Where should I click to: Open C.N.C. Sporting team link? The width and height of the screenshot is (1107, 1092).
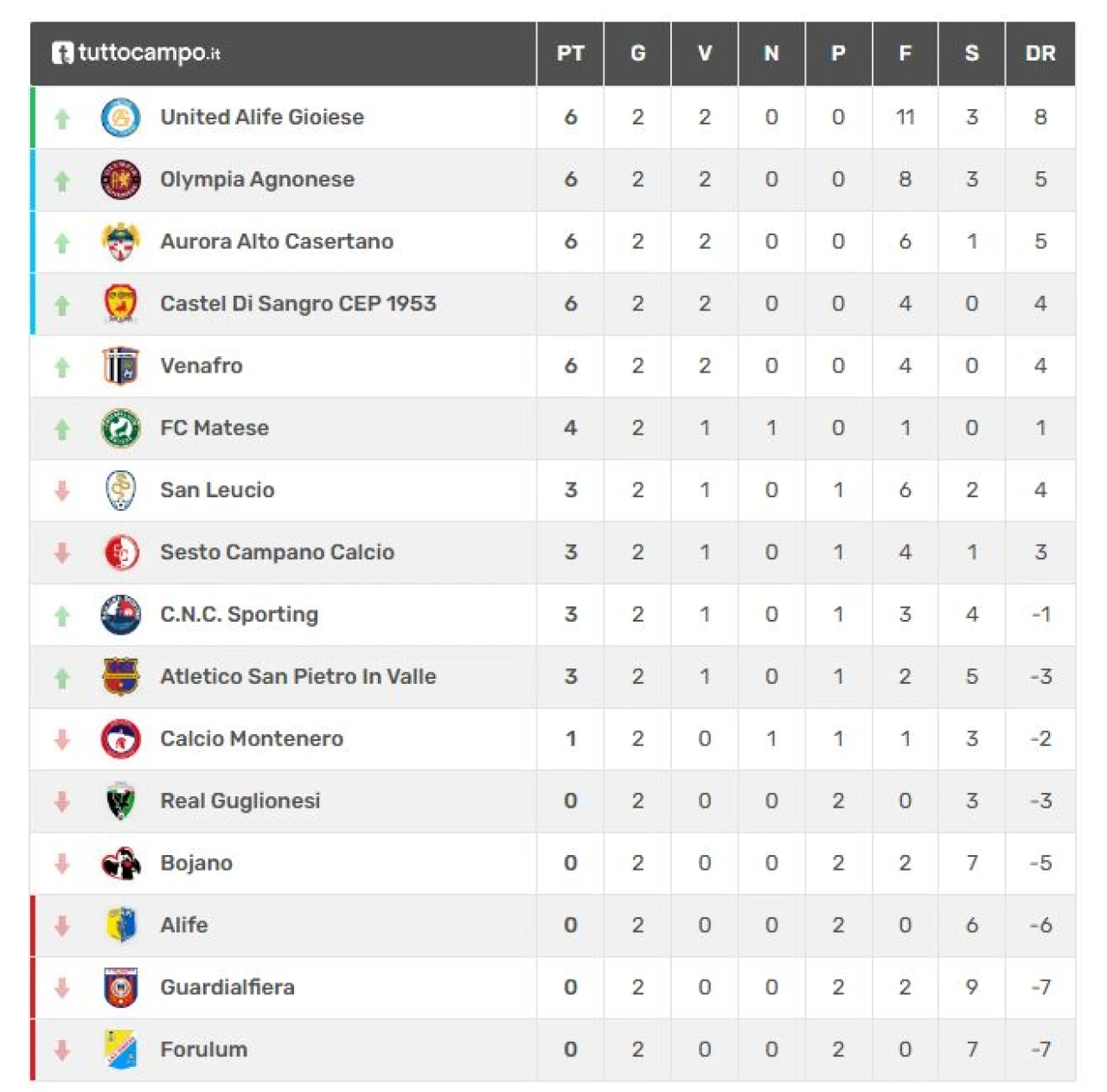[x=239, y=615]
